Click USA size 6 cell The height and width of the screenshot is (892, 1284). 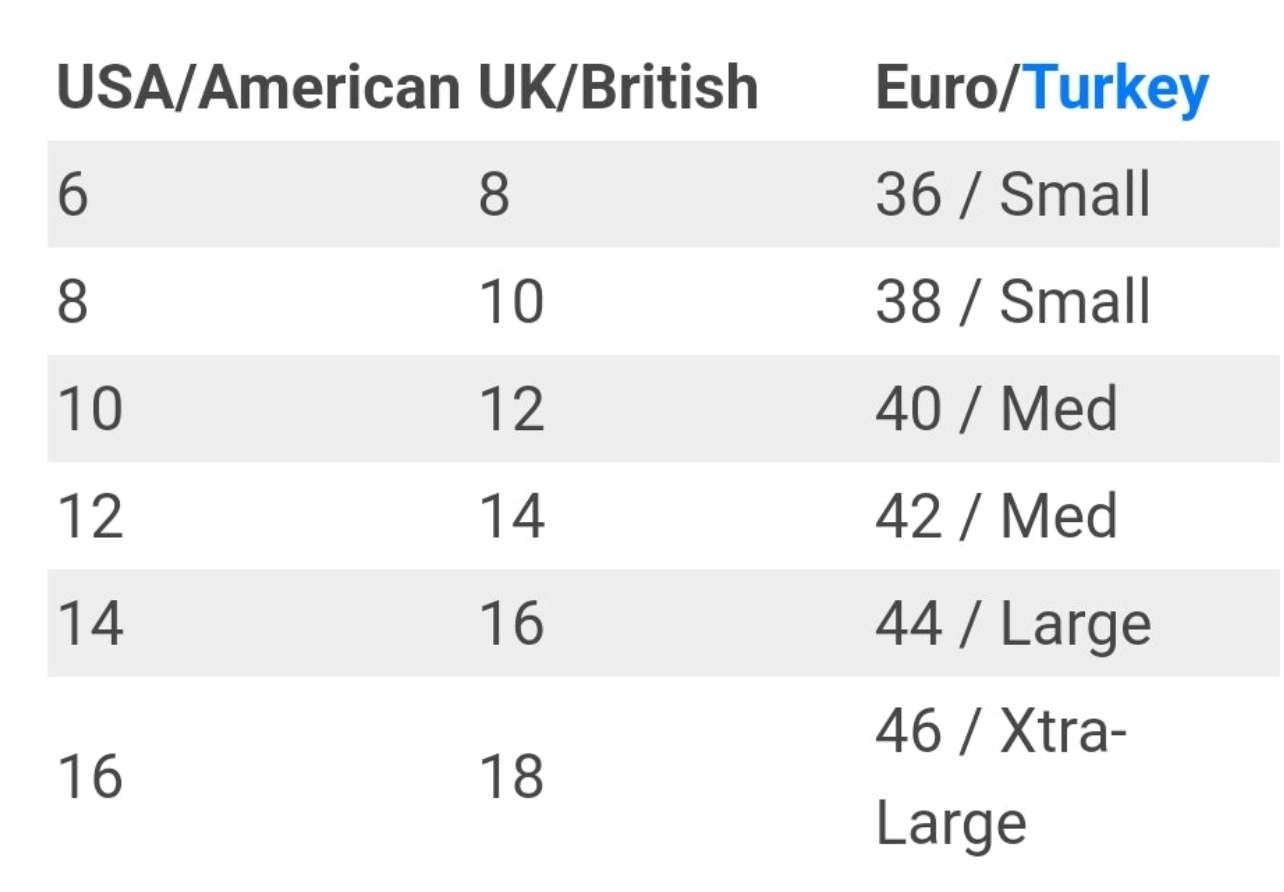coord(73,194)
